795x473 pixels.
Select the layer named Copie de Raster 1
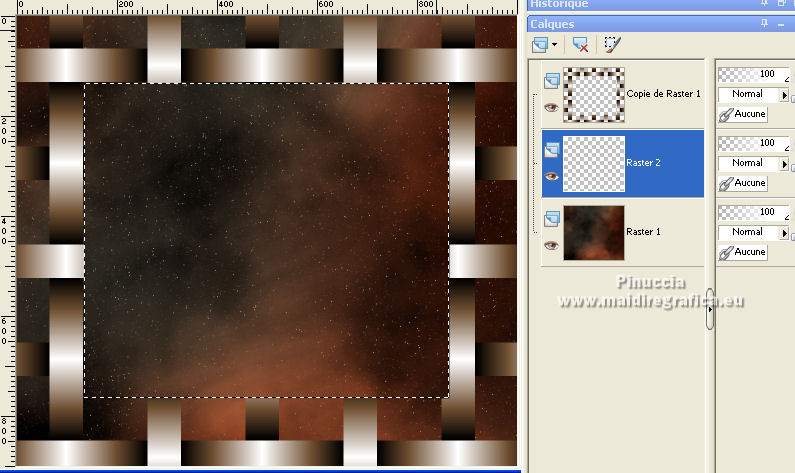(663, 94)
